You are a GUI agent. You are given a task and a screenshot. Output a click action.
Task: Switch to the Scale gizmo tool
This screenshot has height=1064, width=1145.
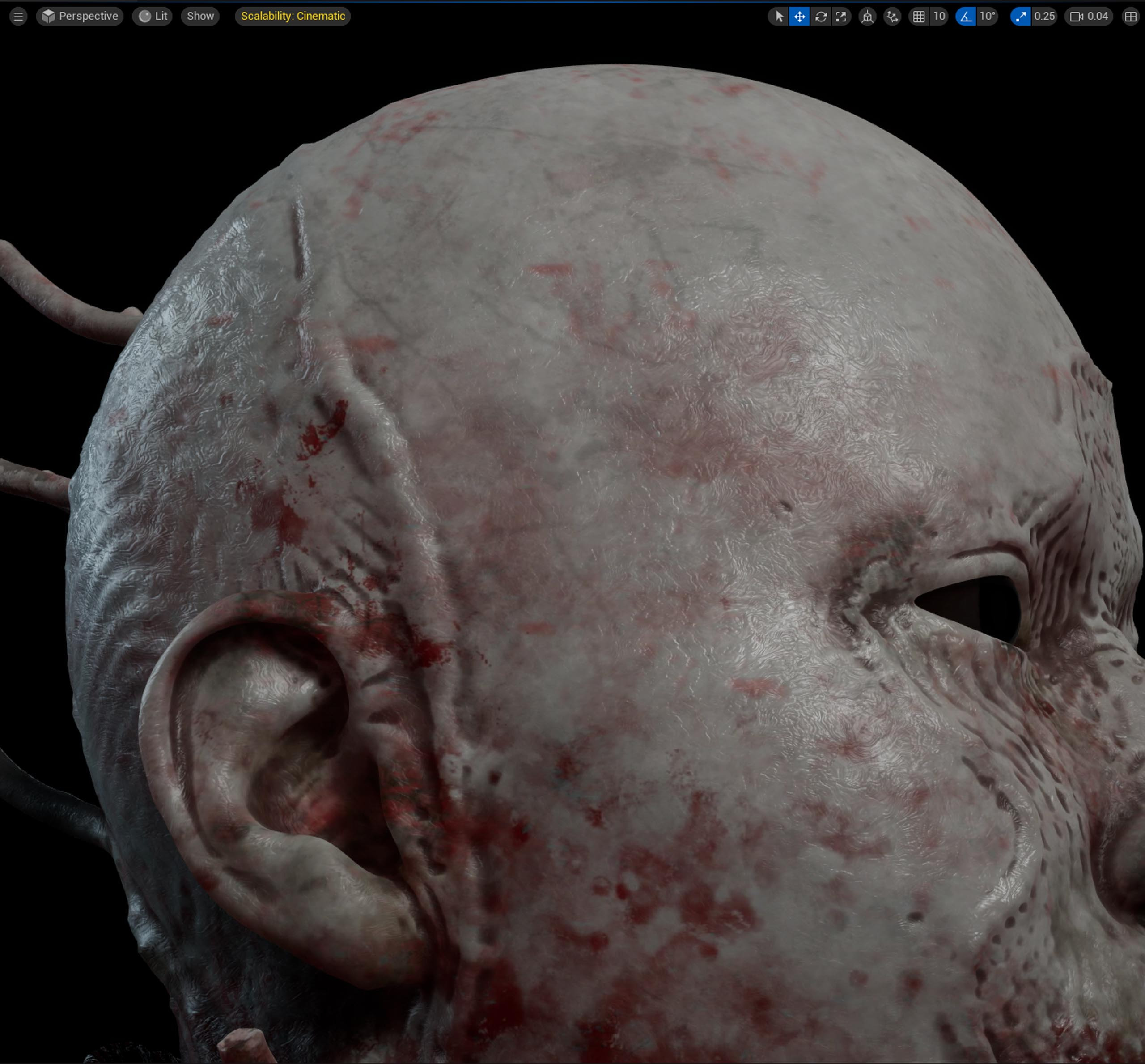(x=841, y=17)
